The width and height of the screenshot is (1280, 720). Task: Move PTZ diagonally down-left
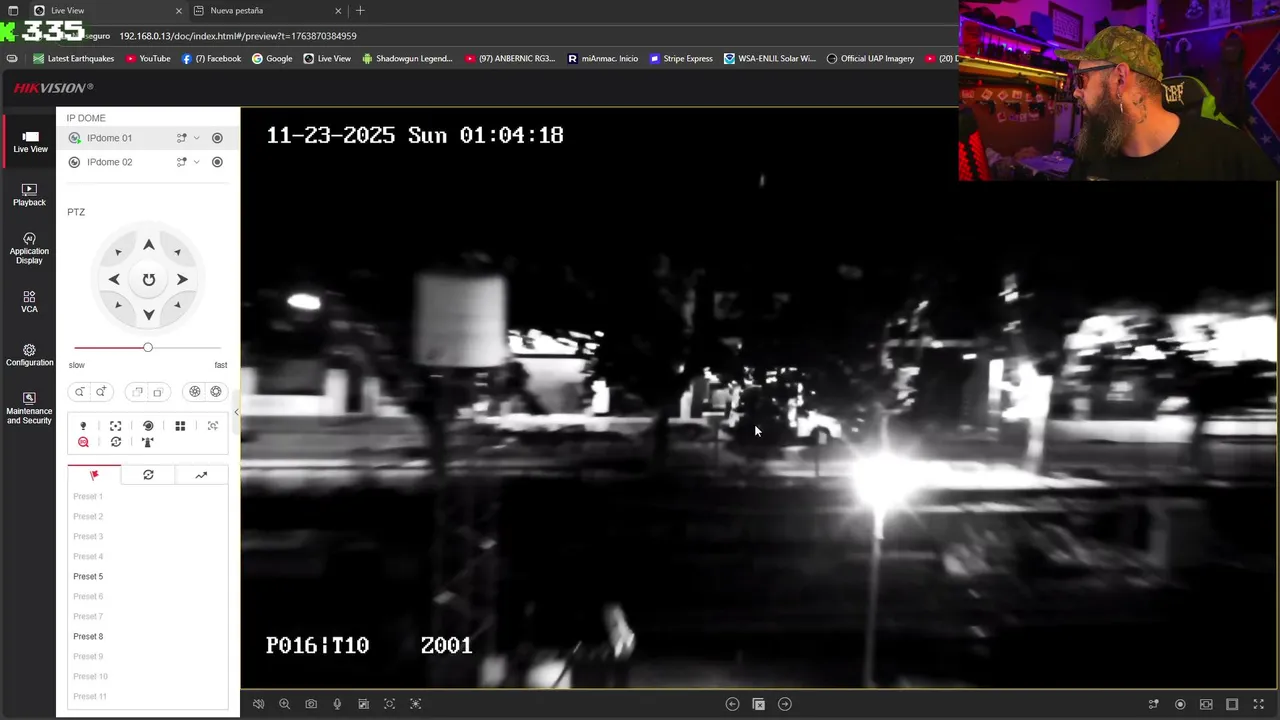pos(118,305)
